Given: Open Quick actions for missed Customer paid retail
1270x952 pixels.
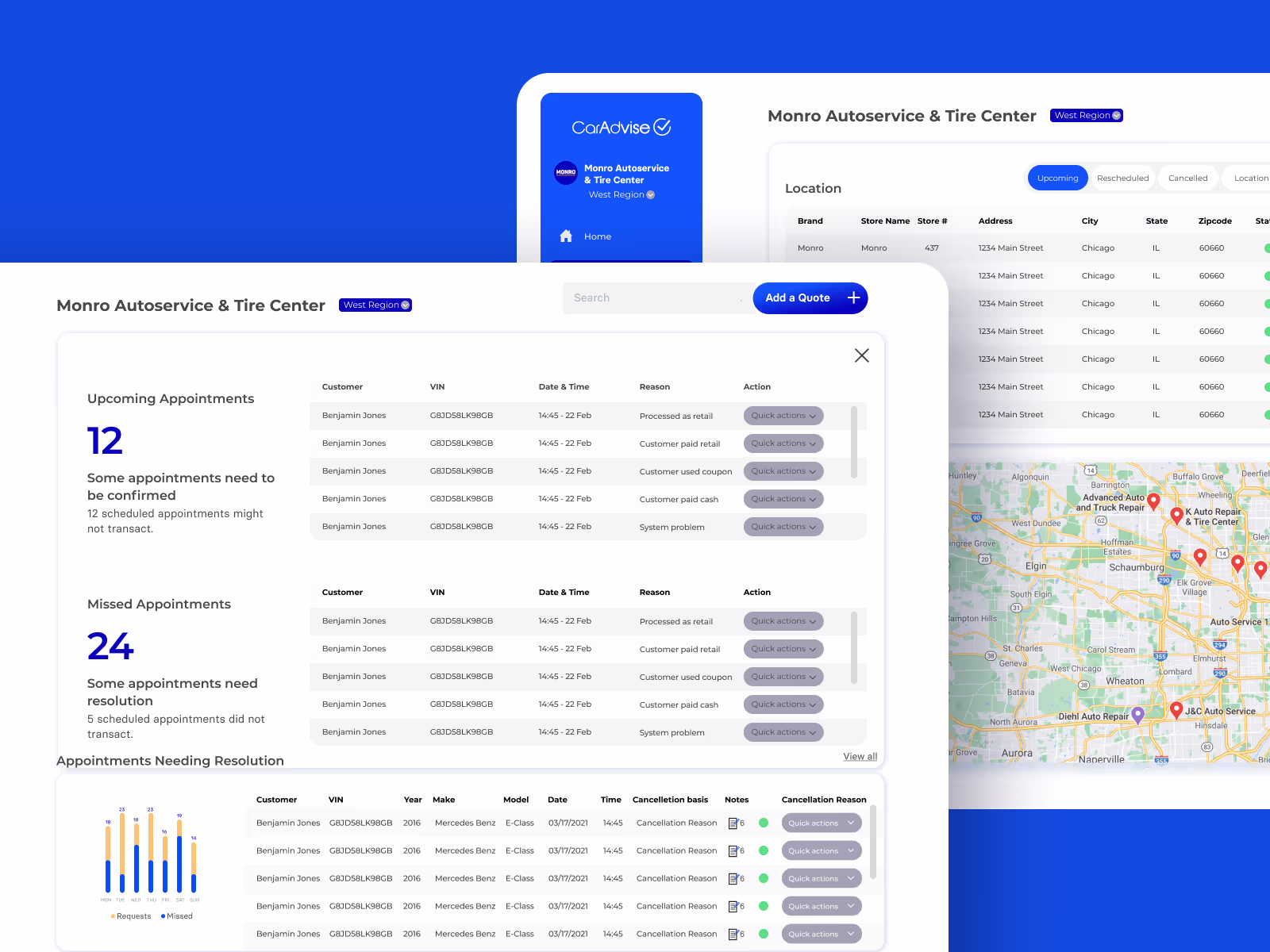Looking at the screenshot, I should pos(783,649).
